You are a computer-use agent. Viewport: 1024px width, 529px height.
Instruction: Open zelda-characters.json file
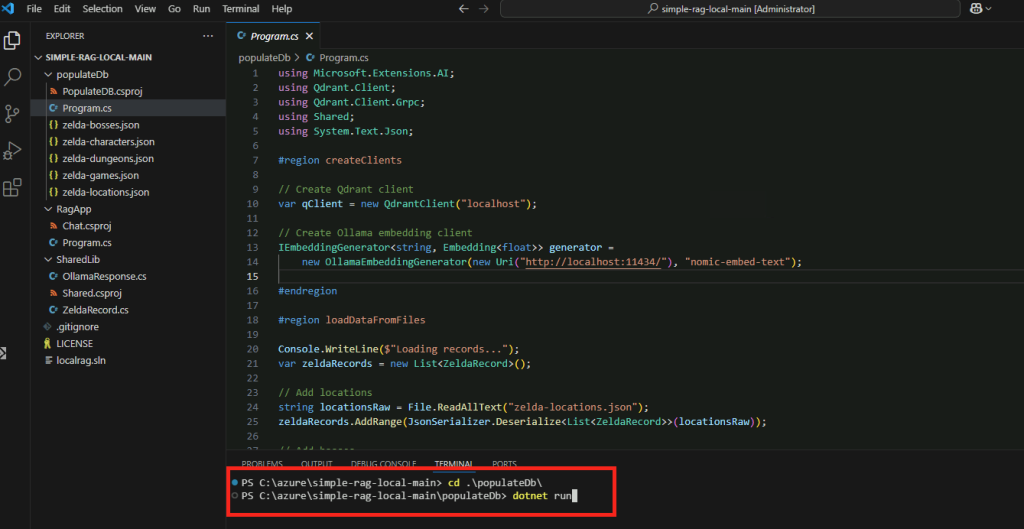(x=108, y=142)
